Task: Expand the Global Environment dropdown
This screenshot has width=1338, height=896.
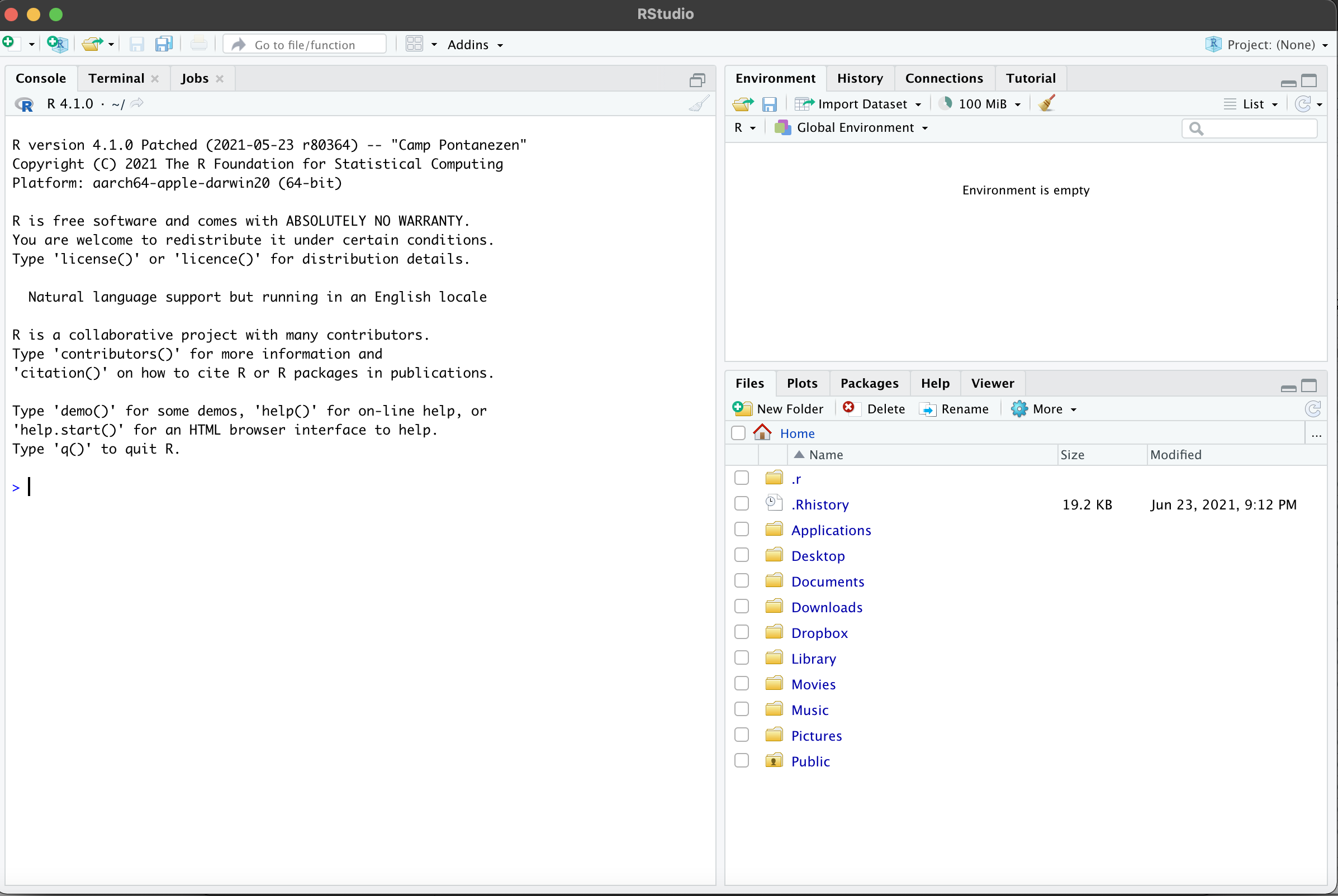Action: click(855, 127)
